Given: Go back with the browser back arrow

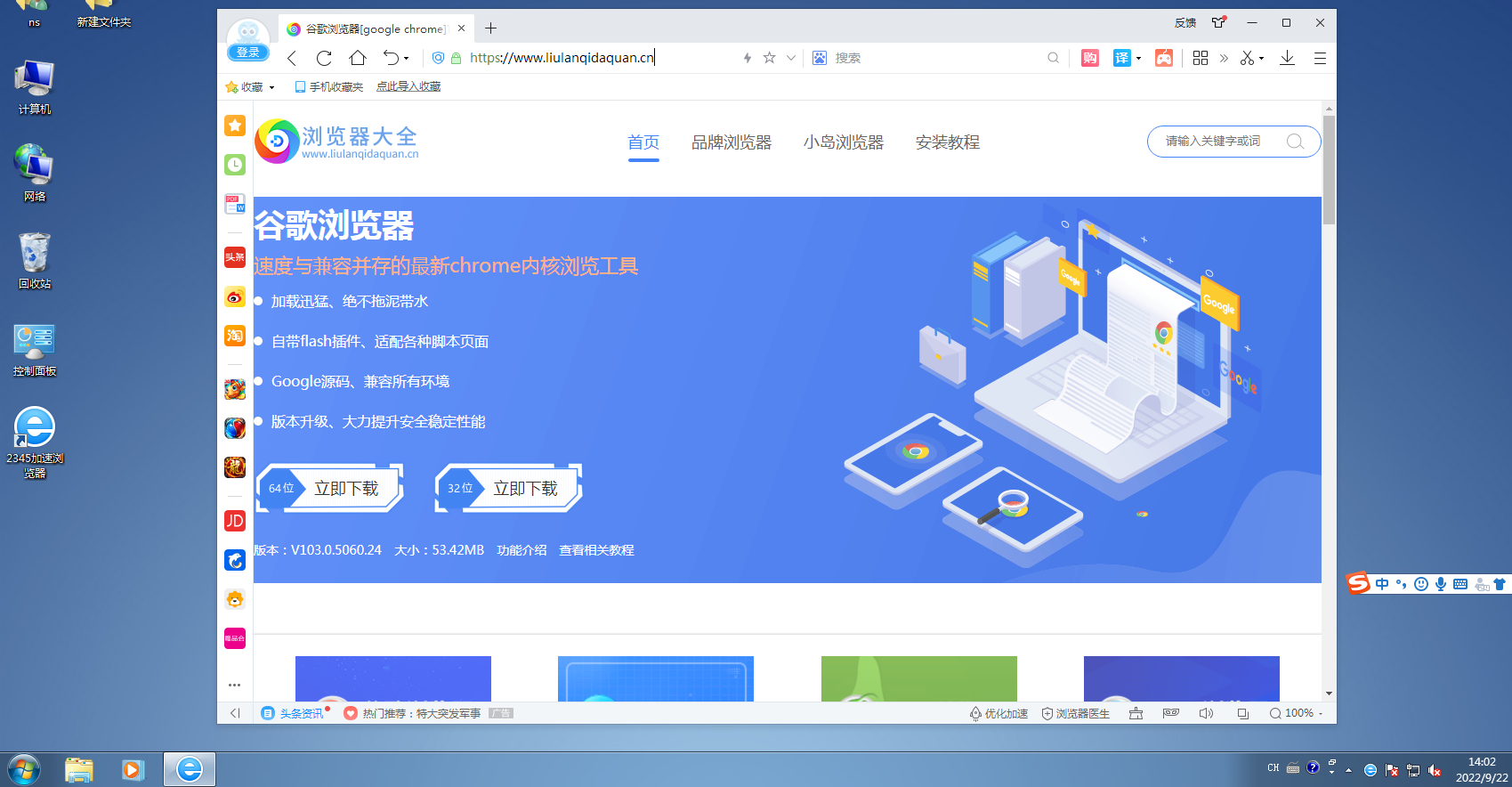Looking at the screenshot, I should 292,58.
